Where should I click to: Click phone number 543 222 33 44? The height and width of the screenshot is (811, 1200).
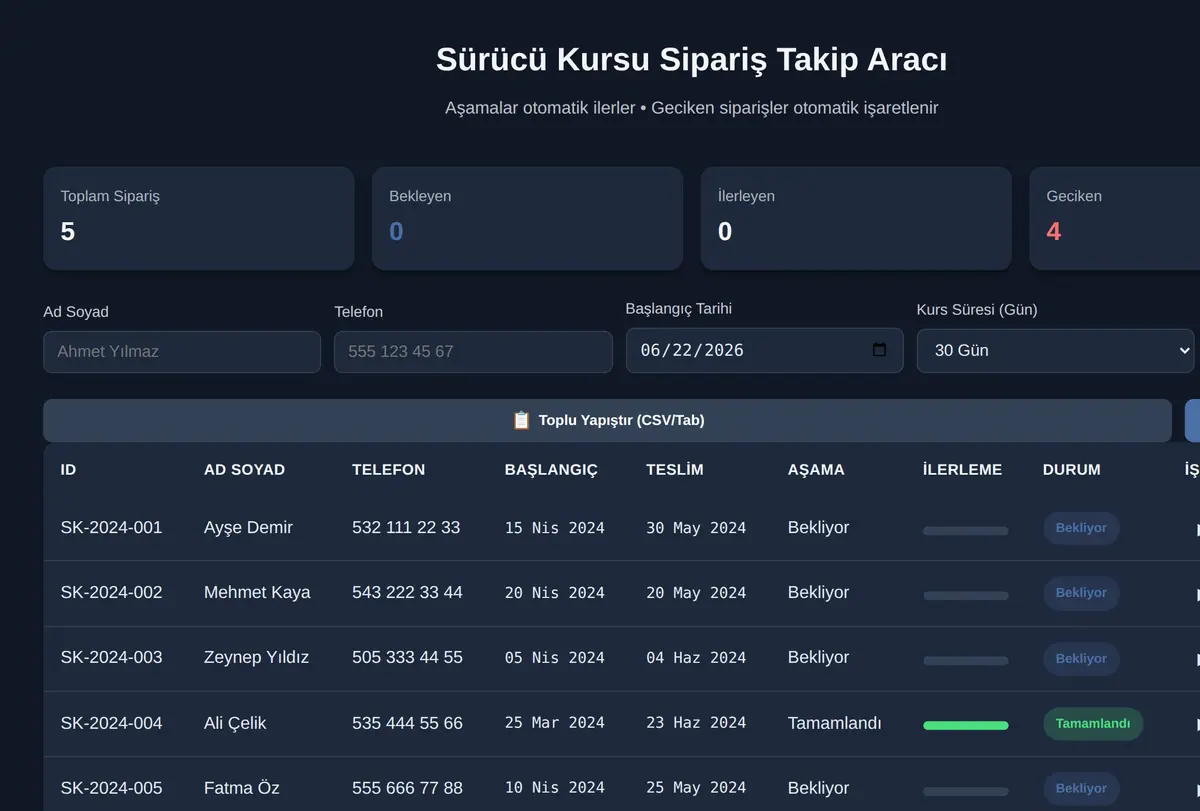407,592
